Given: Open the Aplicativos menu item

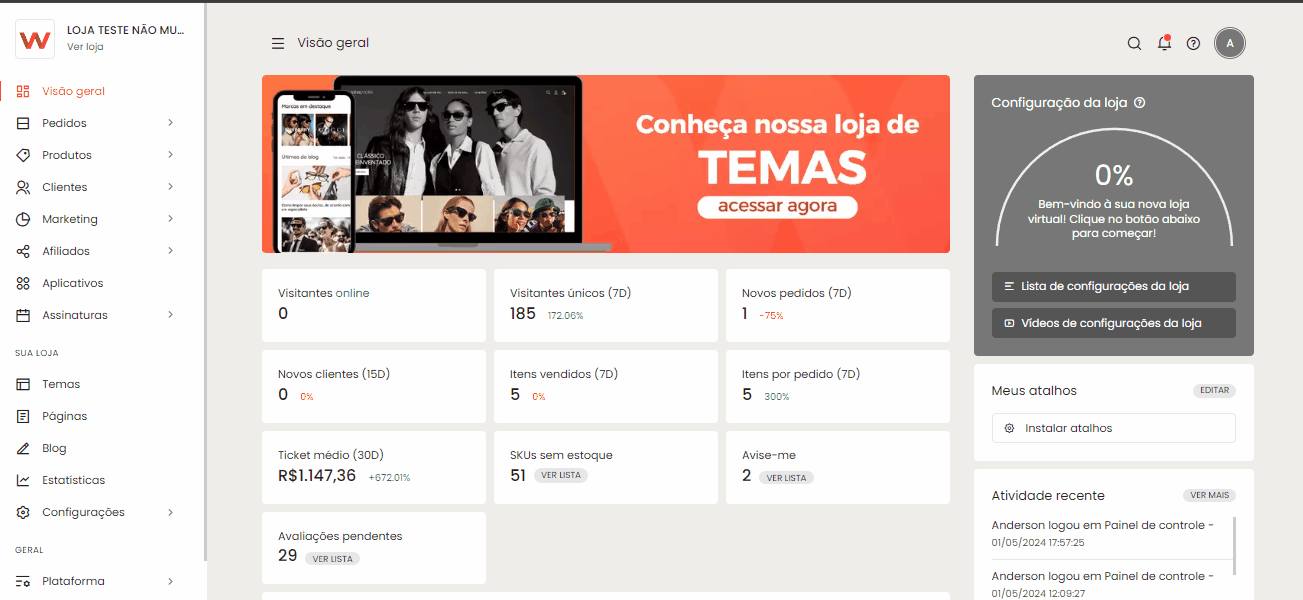Looking at the screenshot, I should 72,283.
